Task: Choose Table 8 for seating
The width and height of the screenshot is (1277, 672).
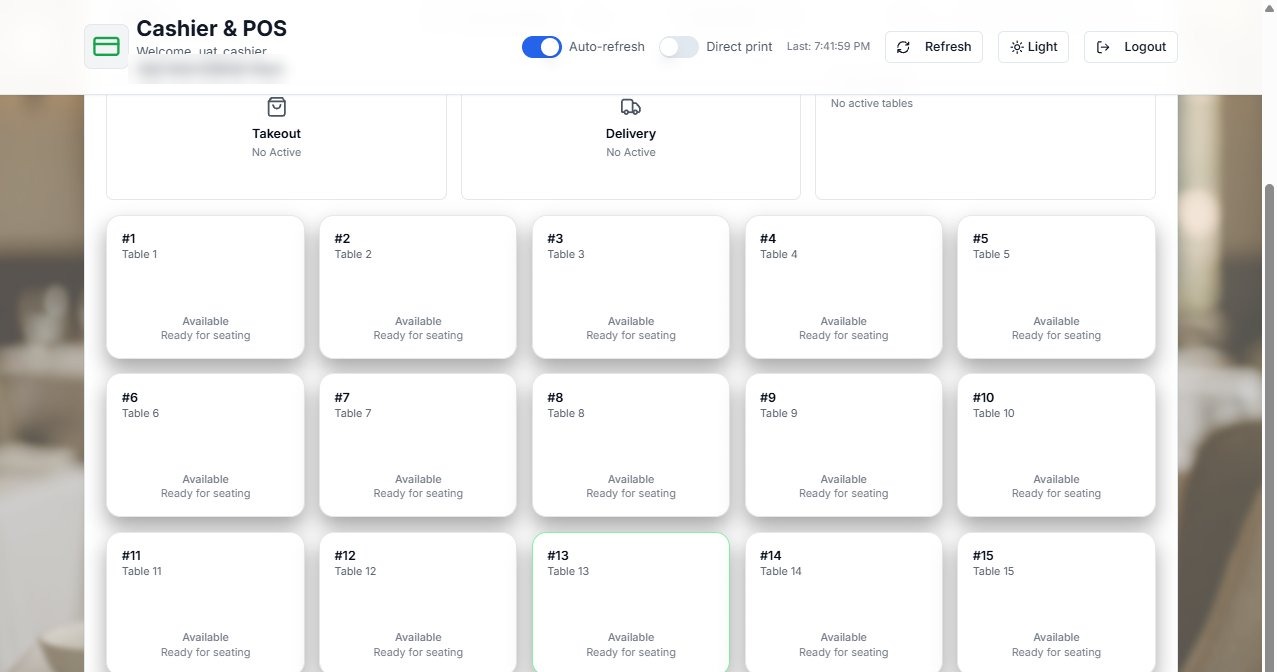Action: coord(631,445)
